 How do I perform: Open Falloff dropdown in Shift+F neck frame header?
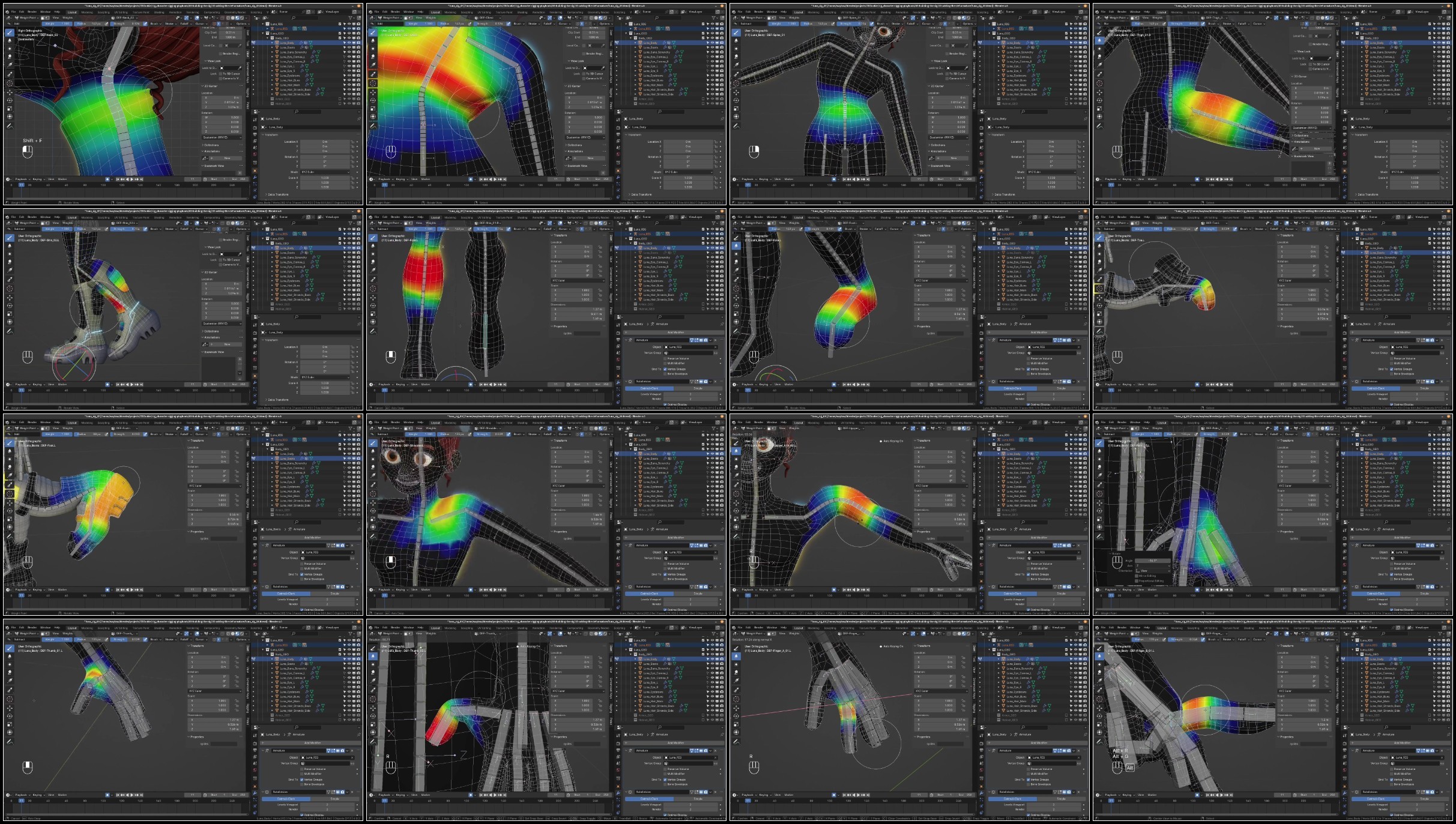[x=185, y=23]
